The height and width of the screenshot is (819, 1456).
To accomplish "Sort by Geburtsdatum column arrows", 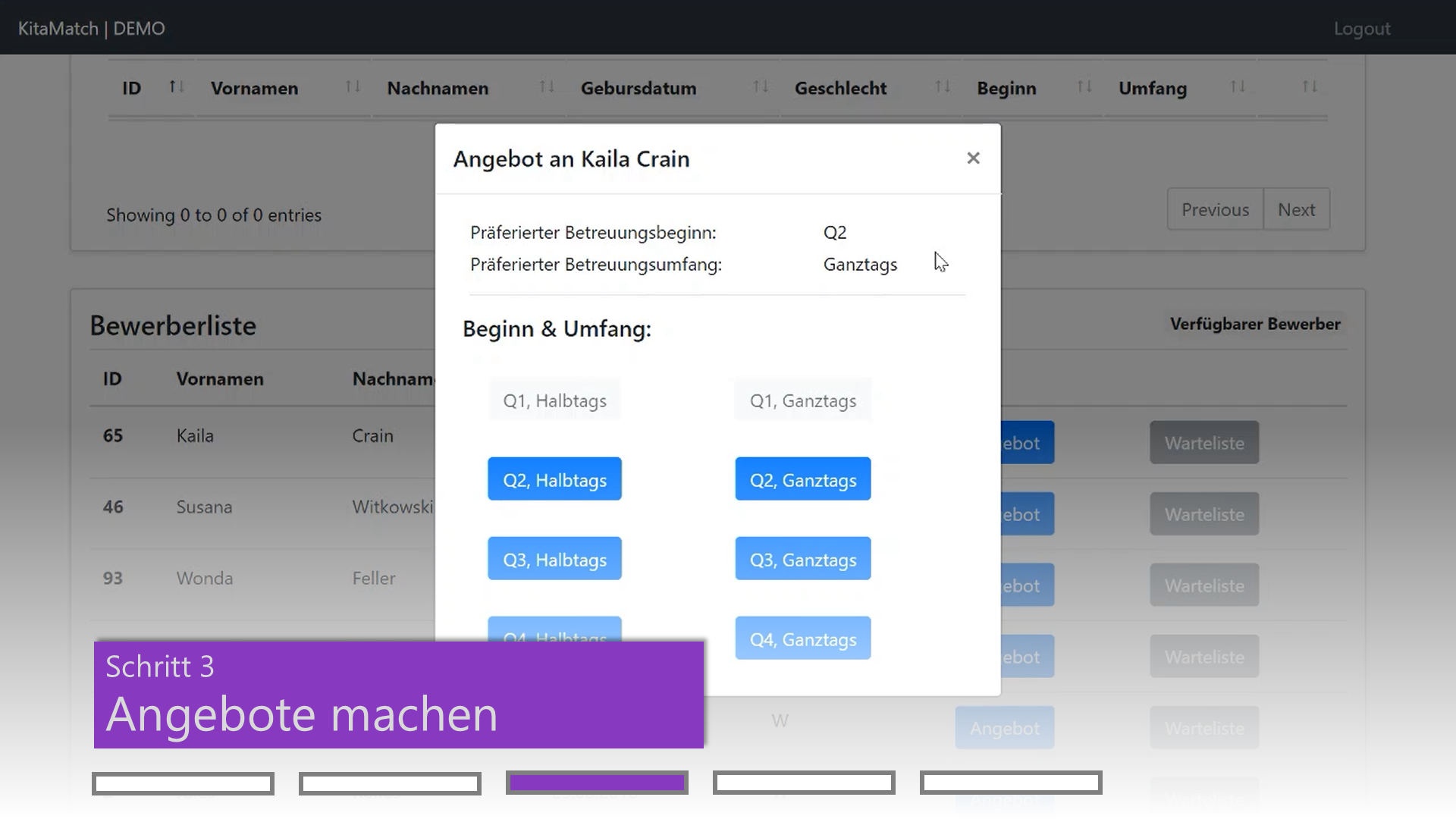I will point(761,87).
